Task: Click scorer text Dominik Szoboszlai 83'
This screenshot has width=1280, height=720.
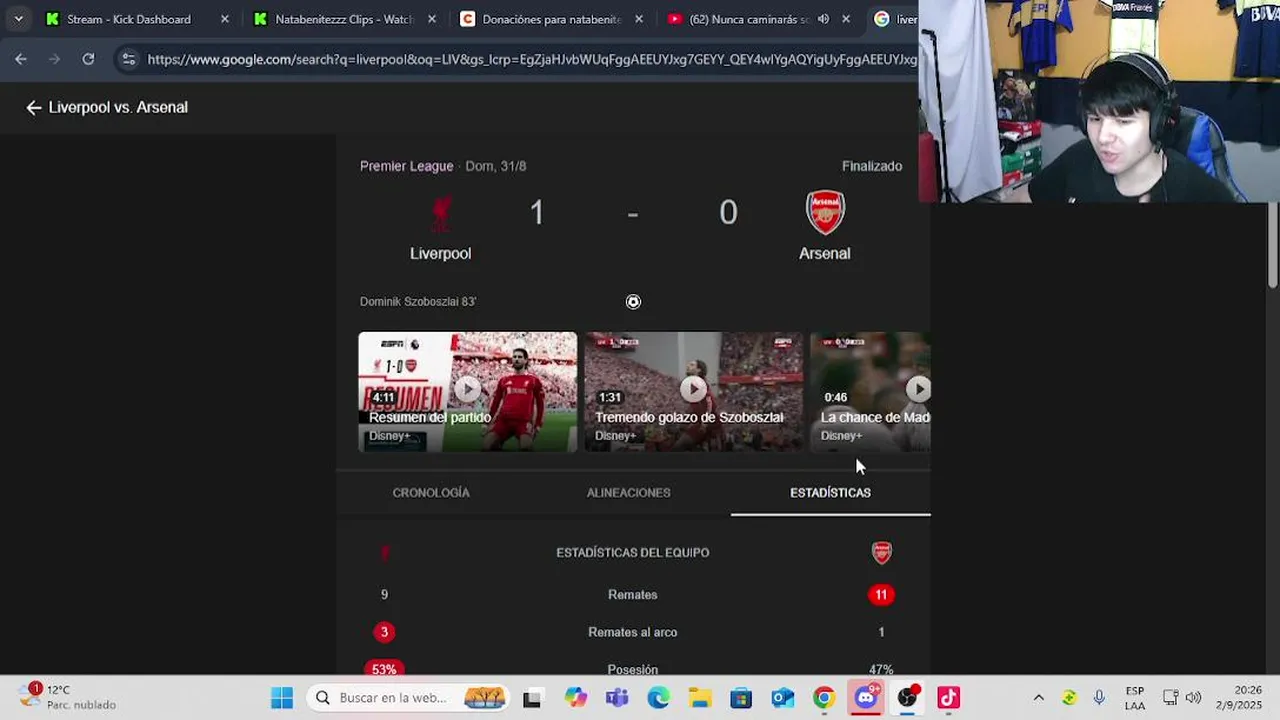Action: (418, 302)
